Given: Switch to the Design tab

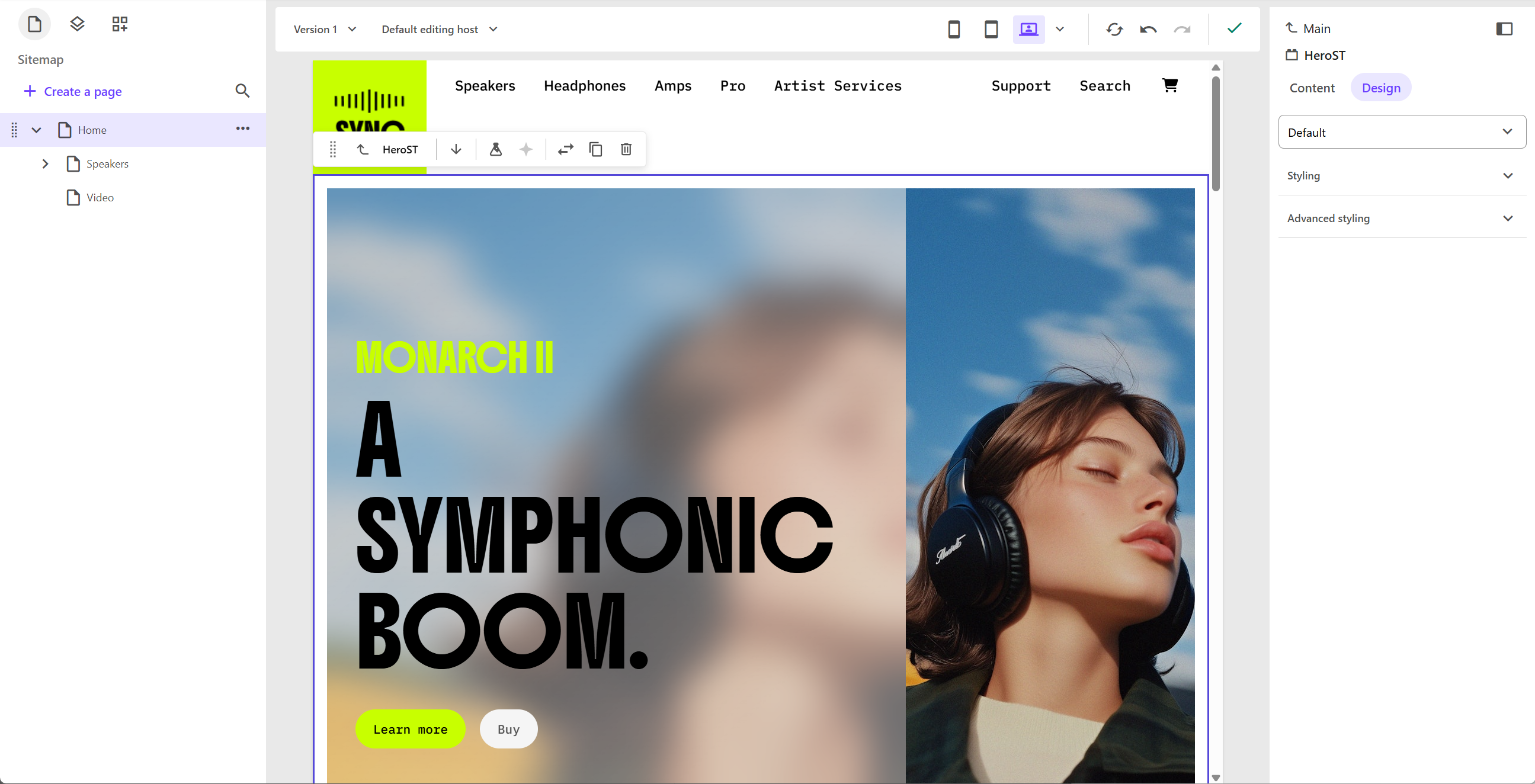Looking at the screenshot, I should [x=1380, y=88].
